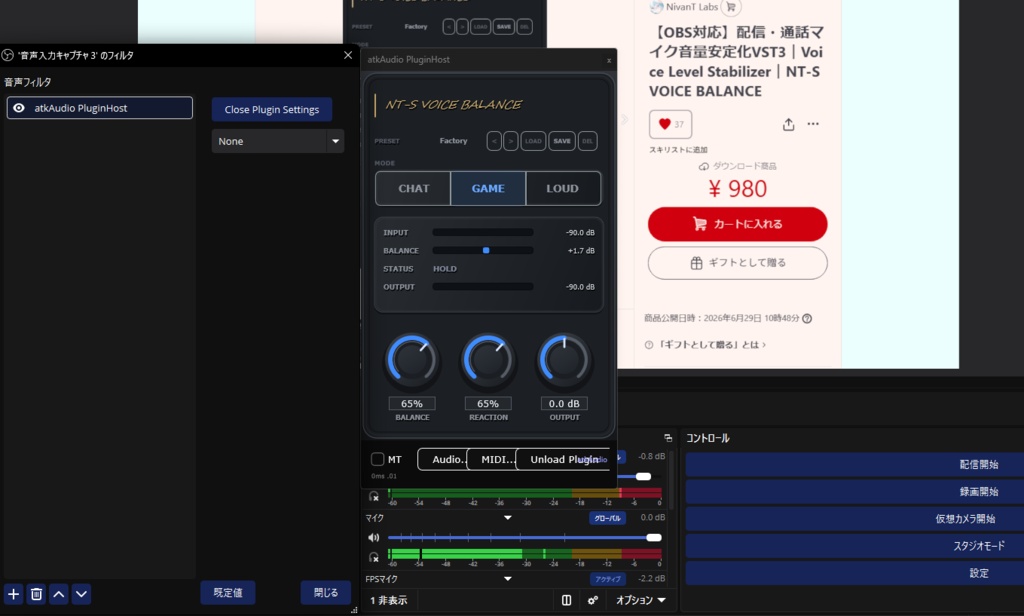Screen dimensions: 1024x616
Task: Open the NivanT Labs shop link
Action: [x=692, y=7]
